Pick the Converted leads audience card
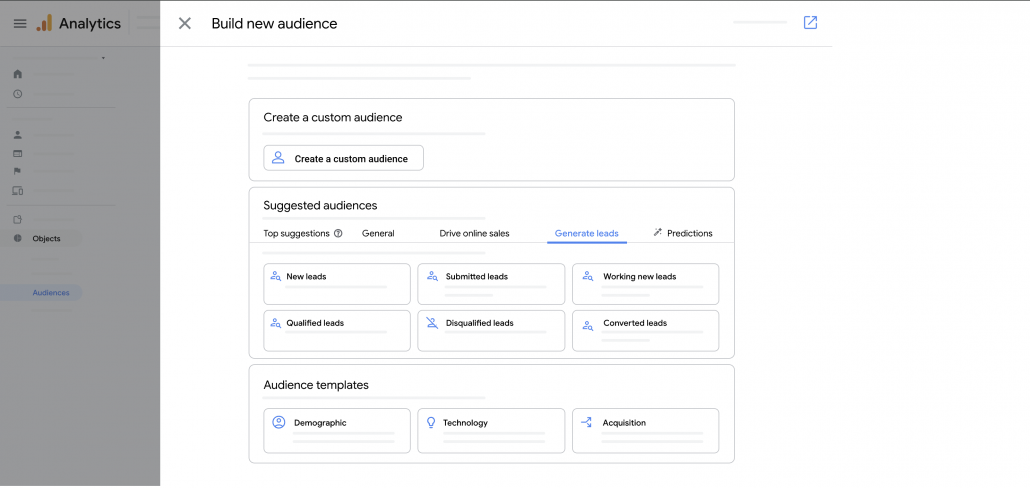Image resolution: width=1030 pixels, height=488 pixels. (645, 331)
